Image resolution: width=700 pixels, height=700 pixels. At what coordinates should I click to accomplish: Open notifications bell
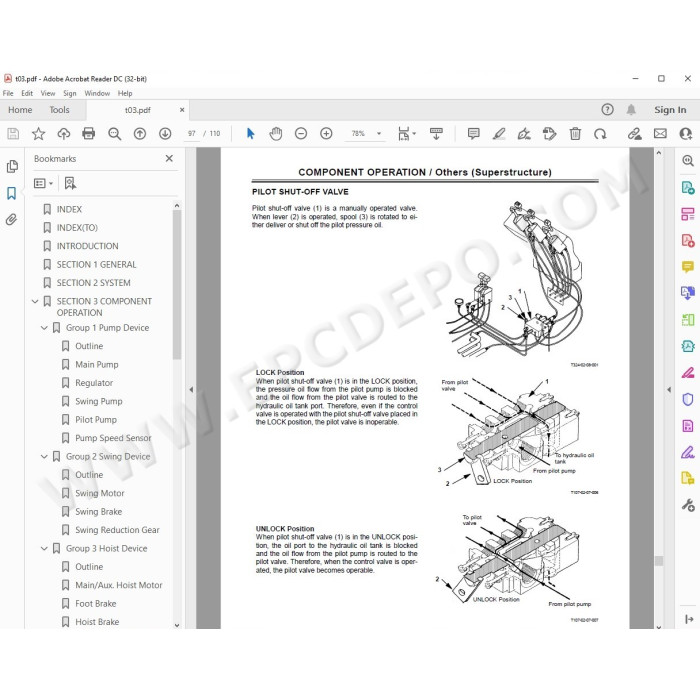tap(631, 109)
